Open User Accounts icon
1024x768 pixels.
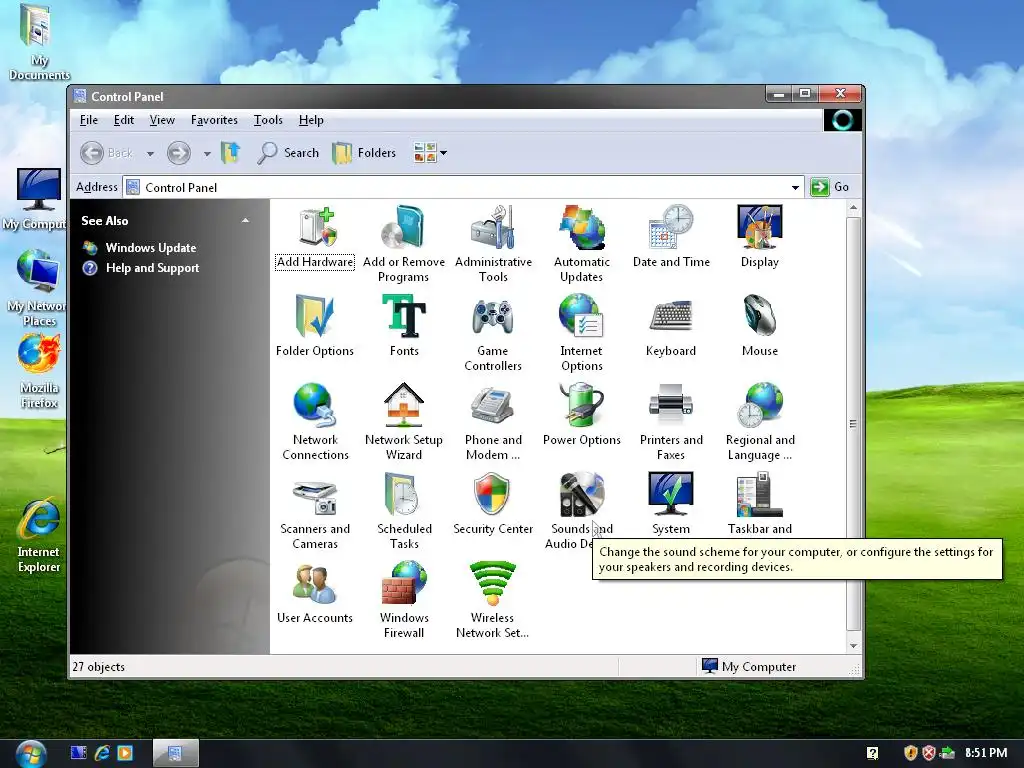point(315,593)
